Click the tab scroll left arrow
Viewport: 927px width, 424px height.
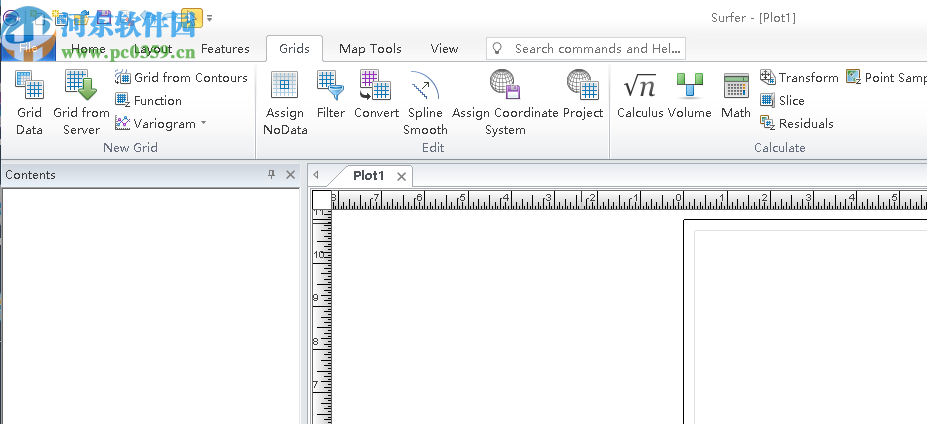click(316, 174)
